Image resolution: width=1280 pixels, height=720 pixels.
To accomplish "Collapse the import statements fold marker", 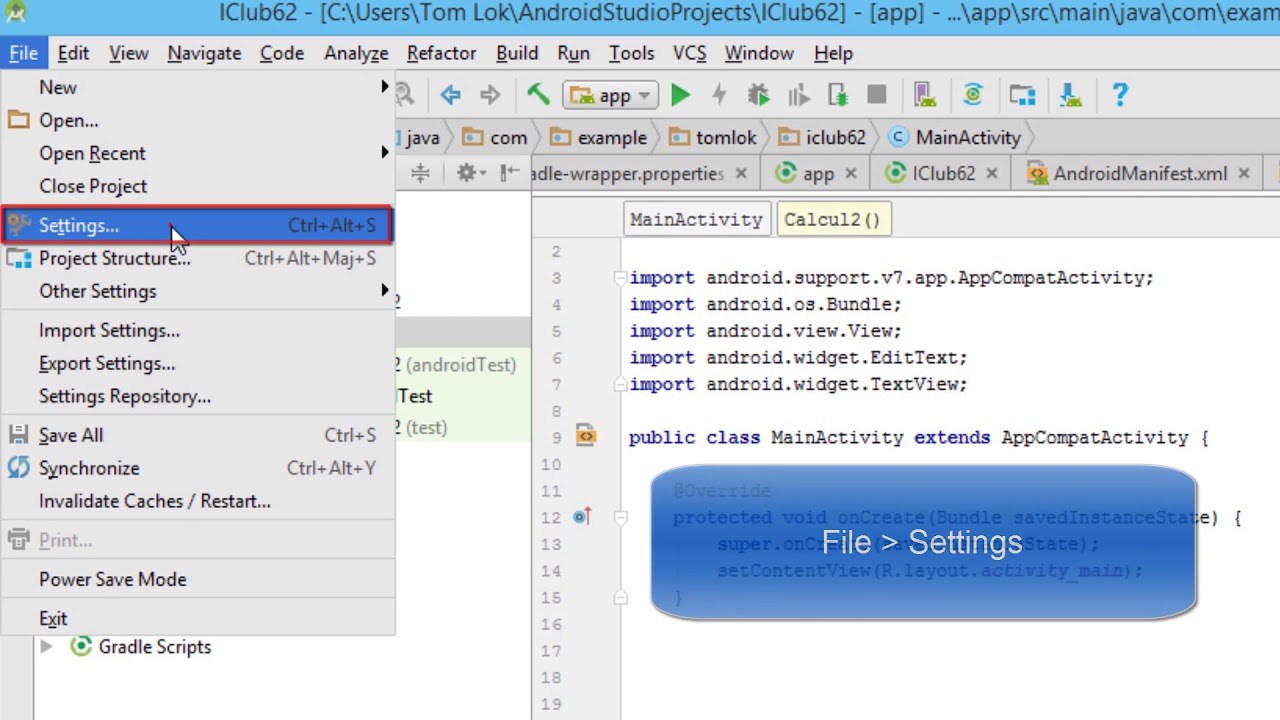I will click(x=620, y=278).
